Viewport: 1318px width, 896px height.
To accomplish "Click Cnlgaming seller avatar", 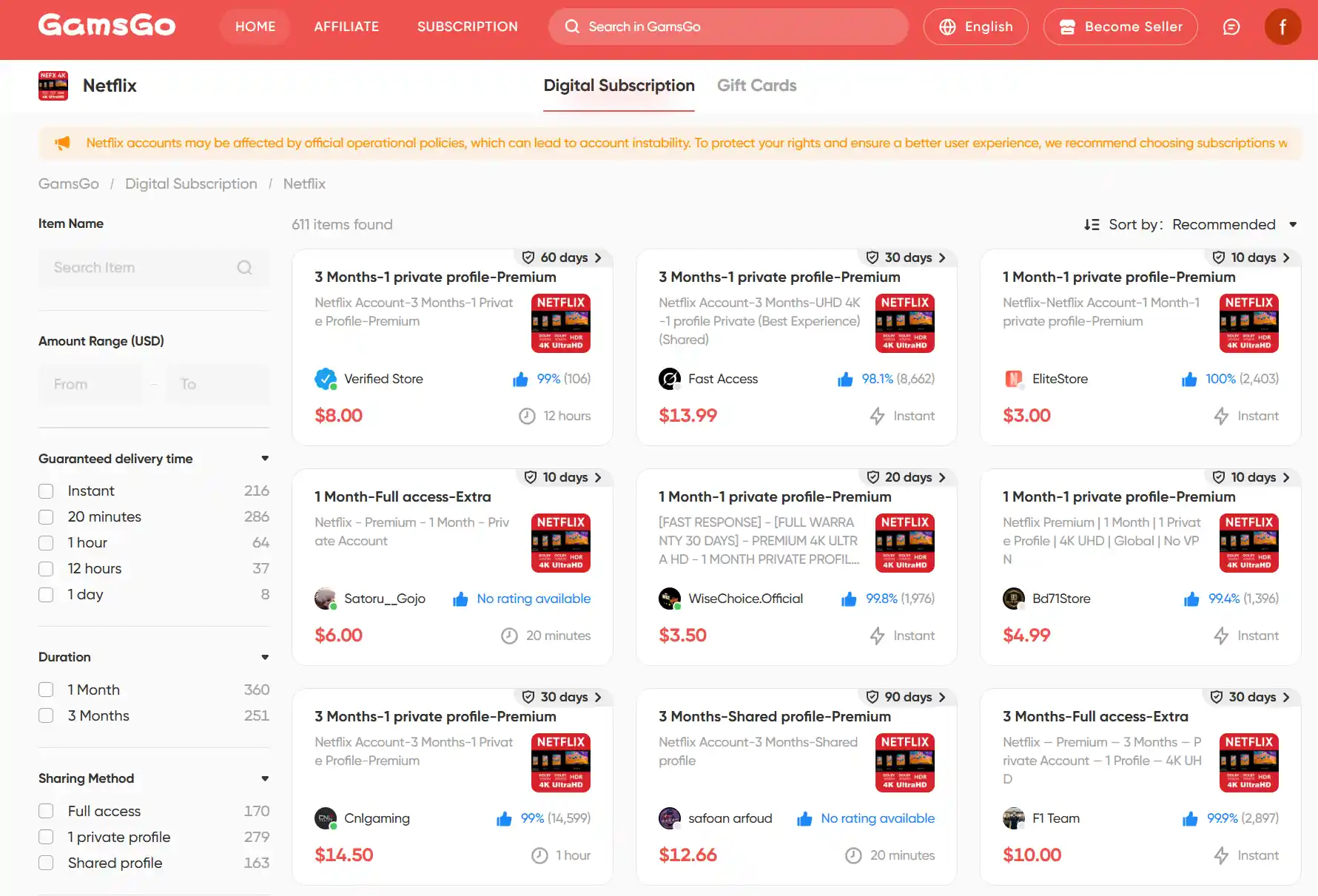I will click(x=326, y=818).
